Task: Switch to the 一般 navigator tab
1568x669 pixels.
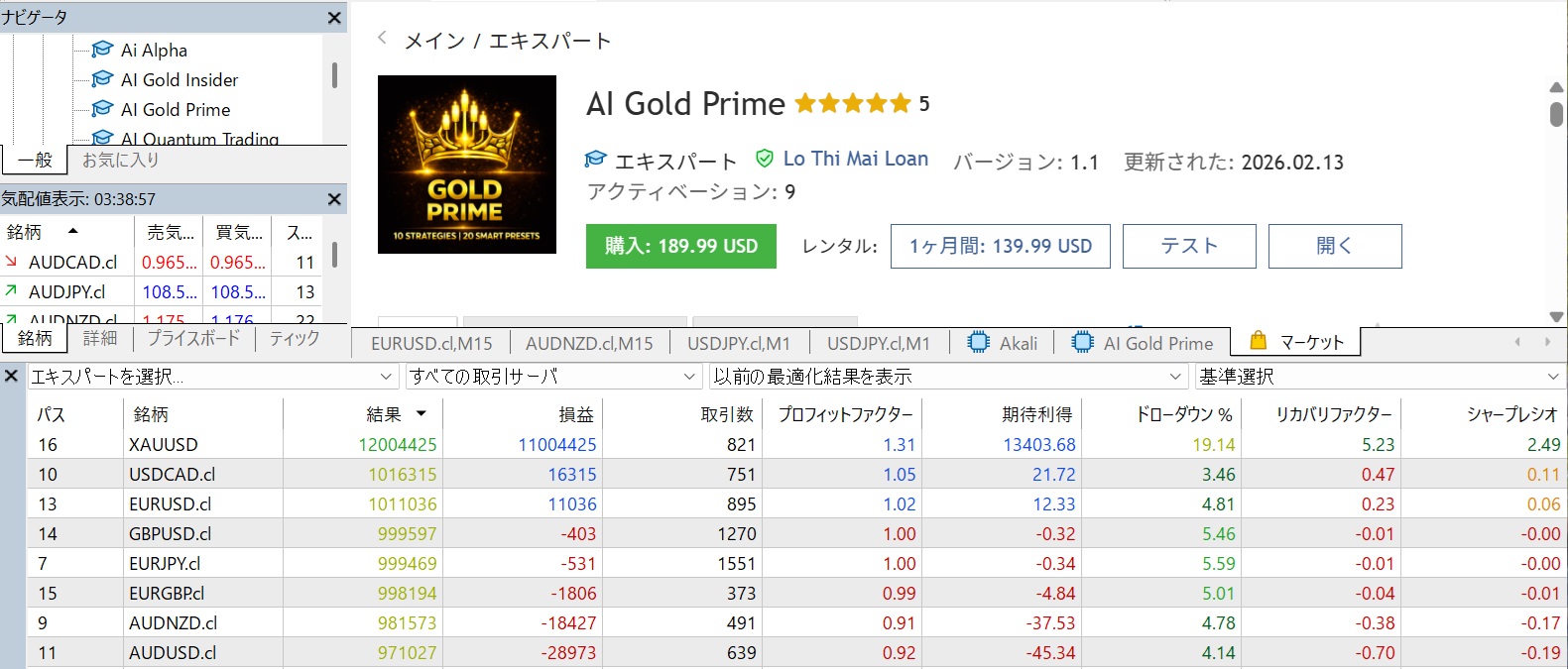Action: point(35,160)
